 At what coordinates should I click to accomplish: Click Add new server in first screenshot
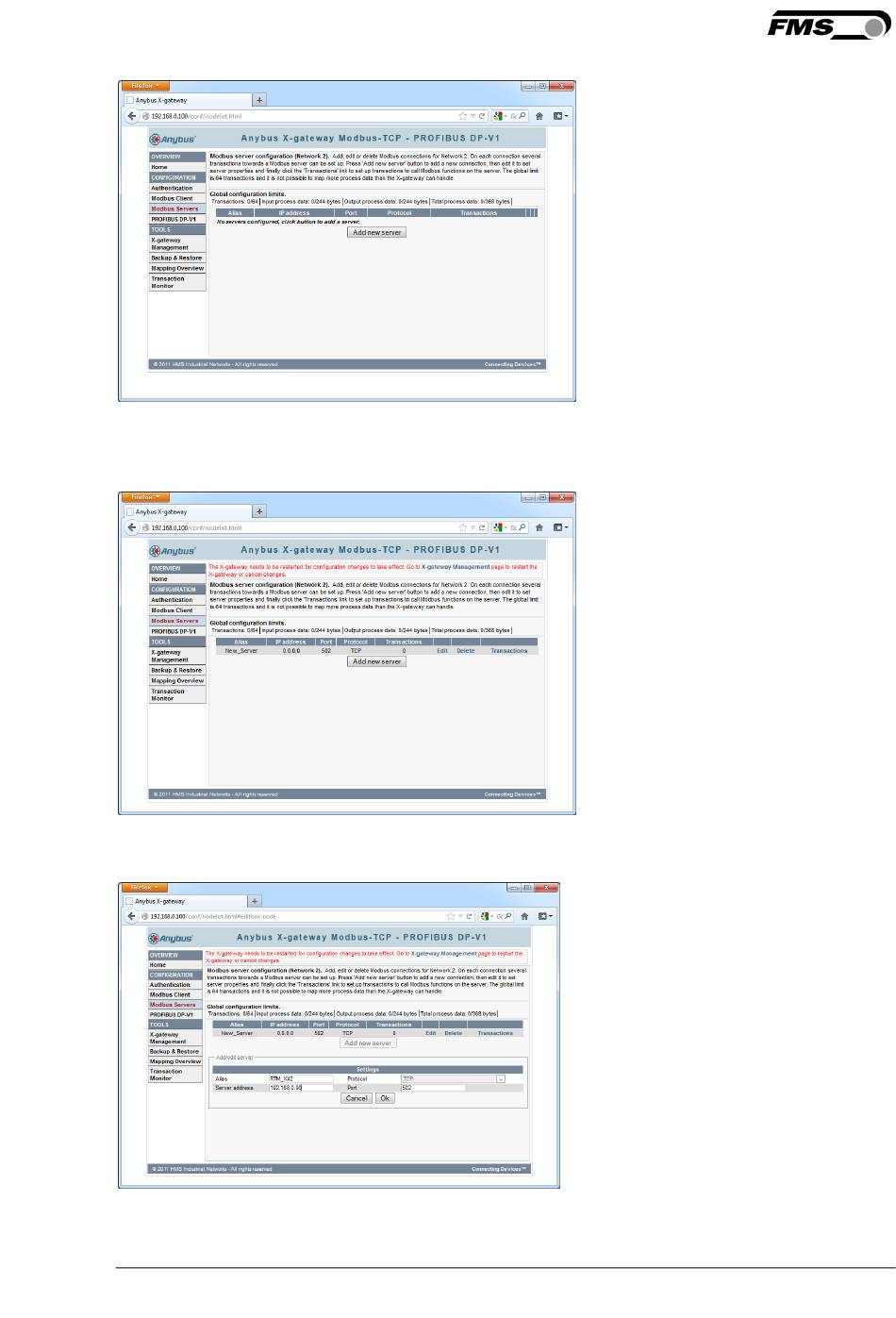(x=376, y=232)
